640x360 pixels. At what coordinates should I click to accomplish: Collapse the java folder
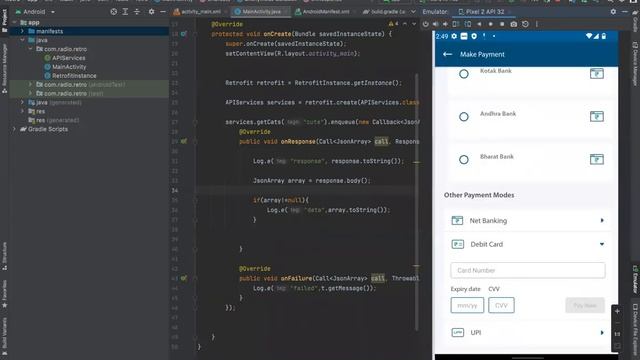pyautogui.click(x=22, y=40)
